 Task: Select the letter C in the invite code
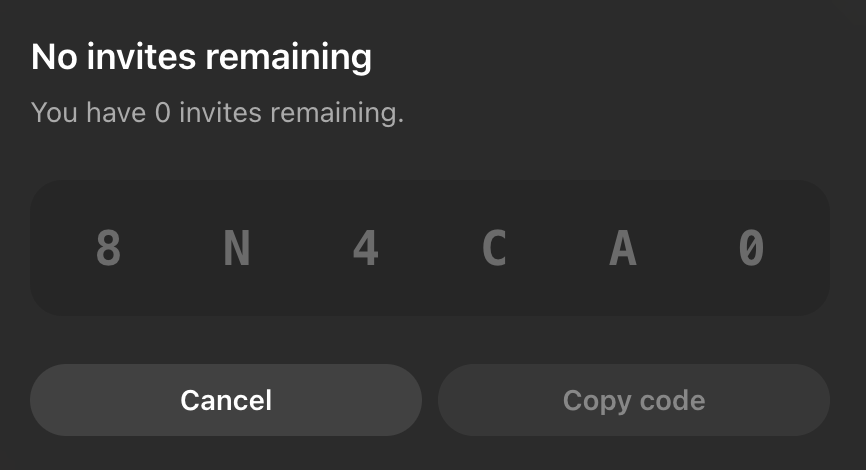click(x=494, y=249)
